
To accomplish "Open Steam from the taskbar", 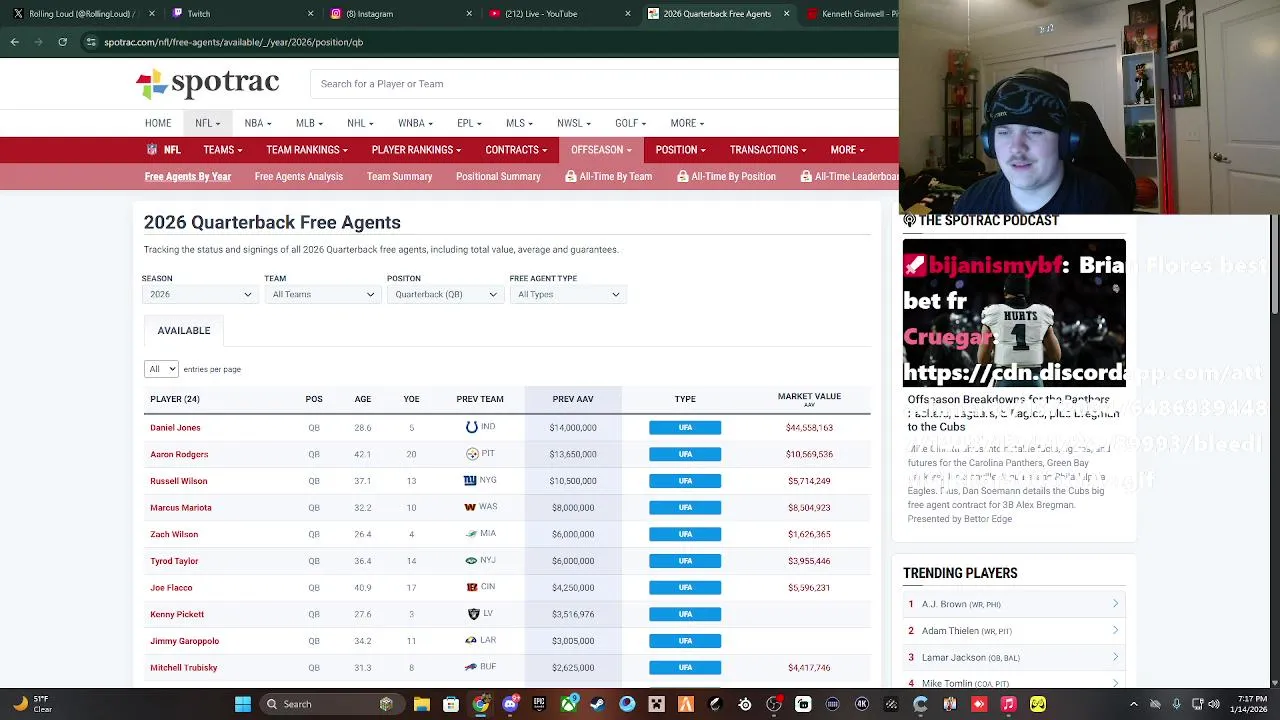I will coord(597,704).
